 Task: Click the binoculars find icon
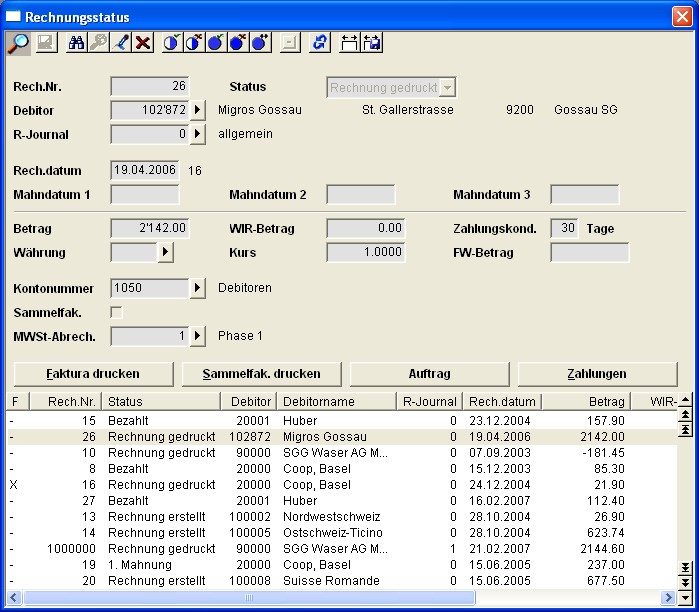76,43
